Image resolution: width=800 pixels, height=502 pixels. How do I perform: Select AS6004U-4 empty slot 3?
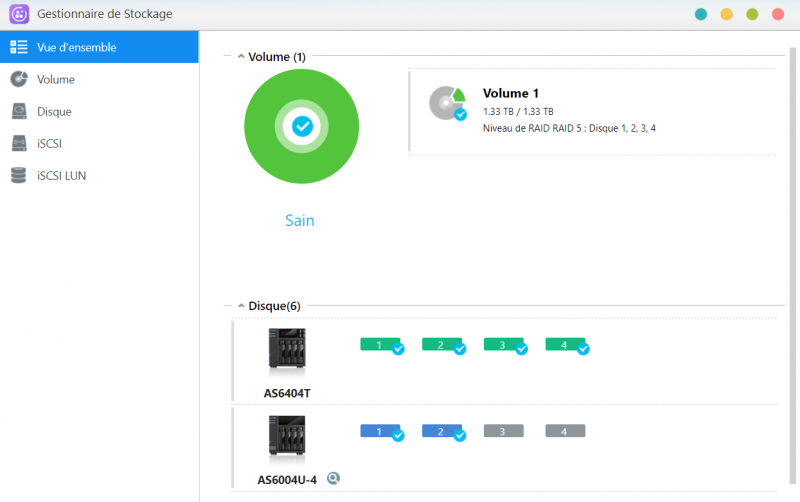point(504,431)
